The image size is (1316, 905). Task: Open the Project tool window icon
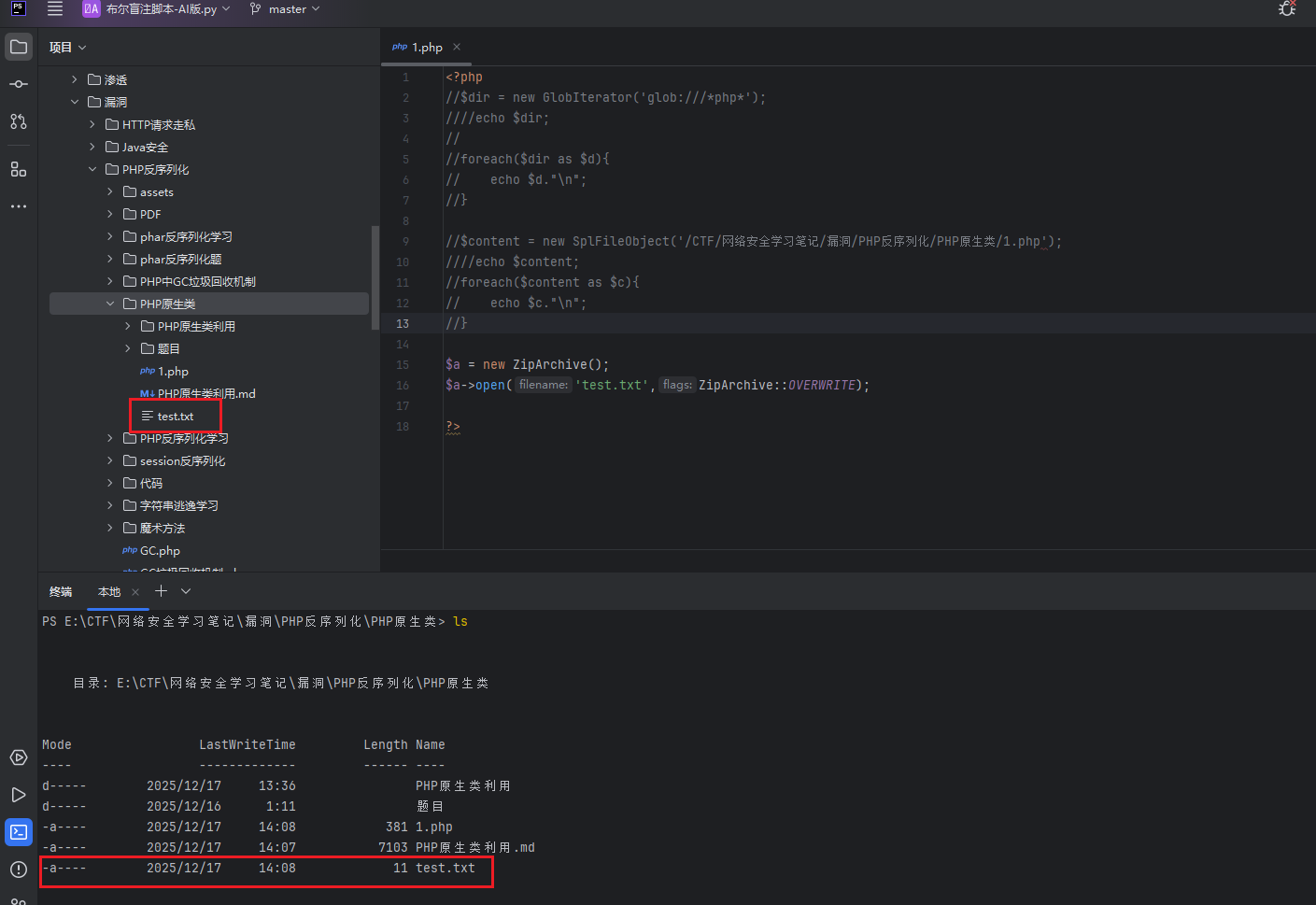click(19, 47)
